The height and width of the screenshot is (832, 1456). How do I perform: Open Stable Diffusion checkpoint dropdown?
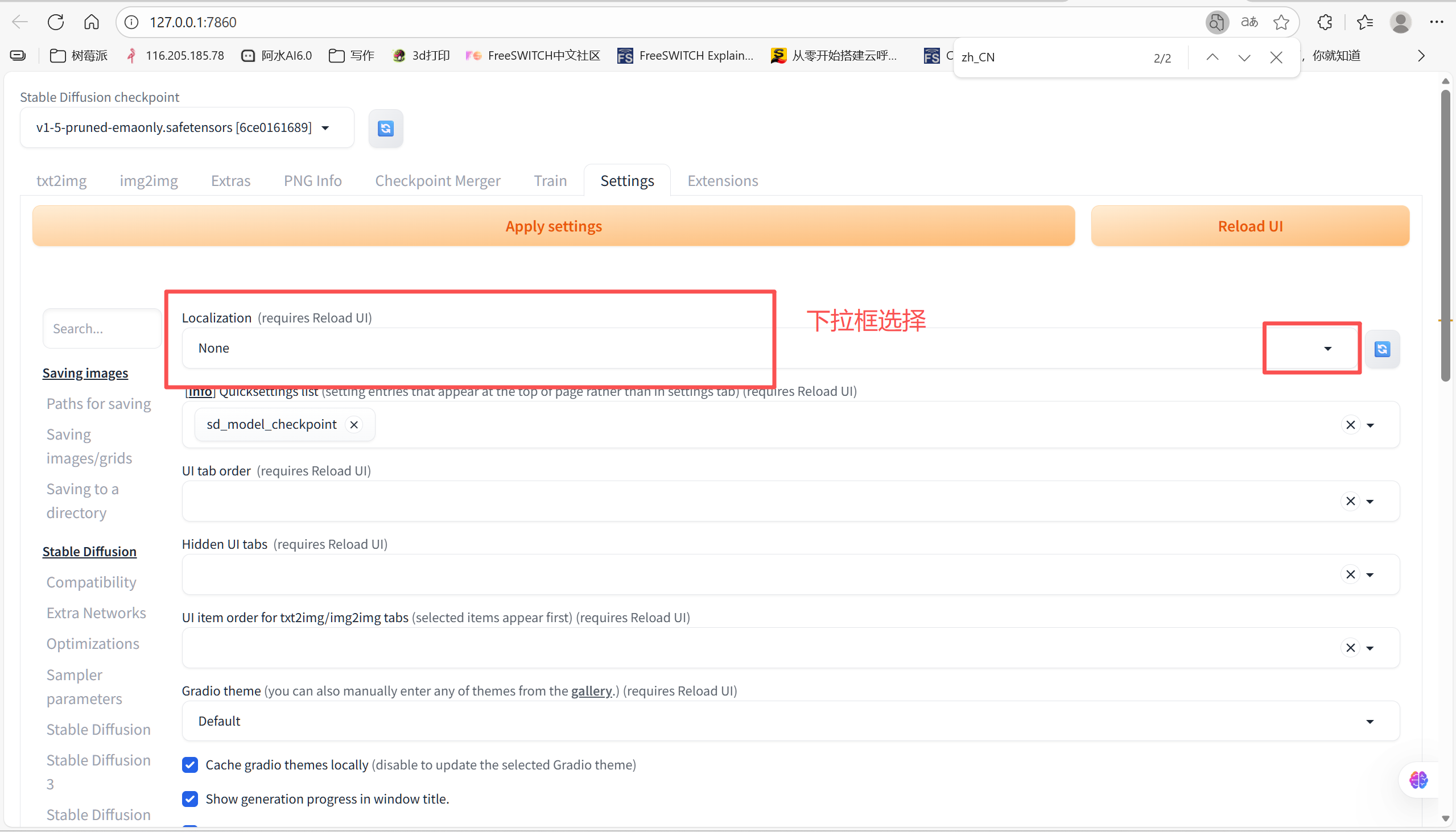pos(325,127)
